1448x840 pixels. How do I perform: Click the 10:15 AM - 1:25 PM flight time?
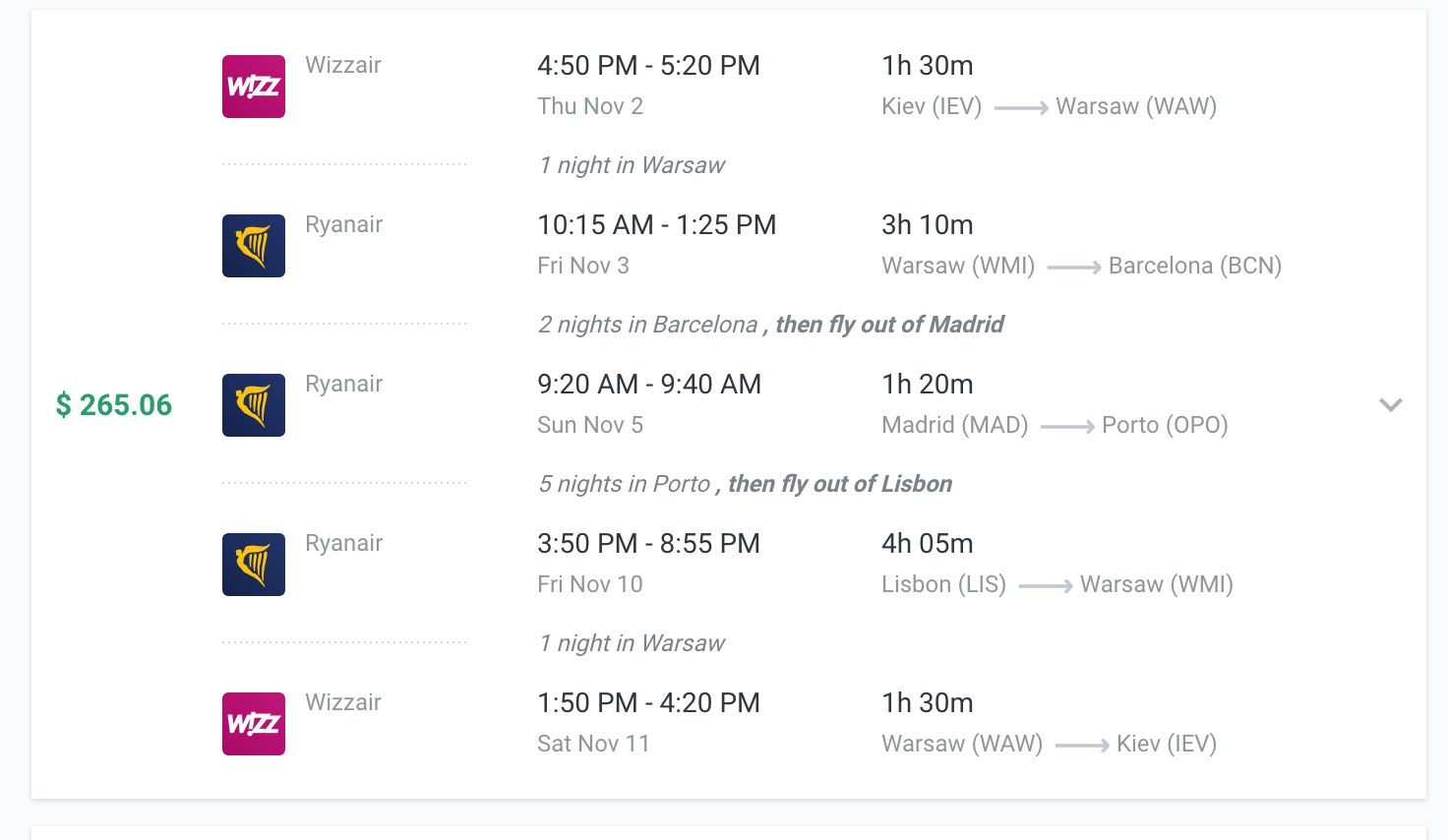[x=656, y=225]
